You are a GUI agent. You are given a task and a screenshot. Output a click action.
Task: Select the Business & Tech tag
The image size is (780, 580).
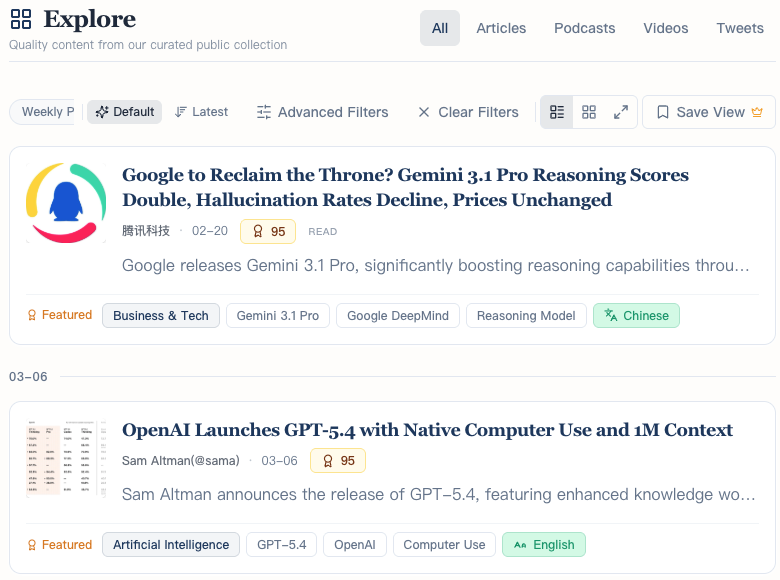[161, 315]
